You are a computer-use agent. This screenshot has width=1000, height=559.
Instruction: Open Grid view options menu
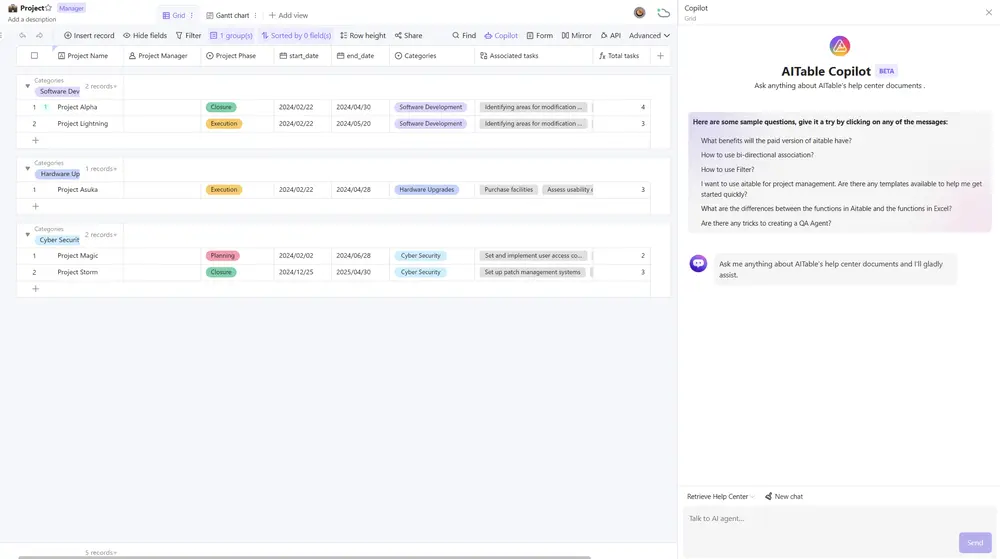pyautogui.click(x=191, y=15)
